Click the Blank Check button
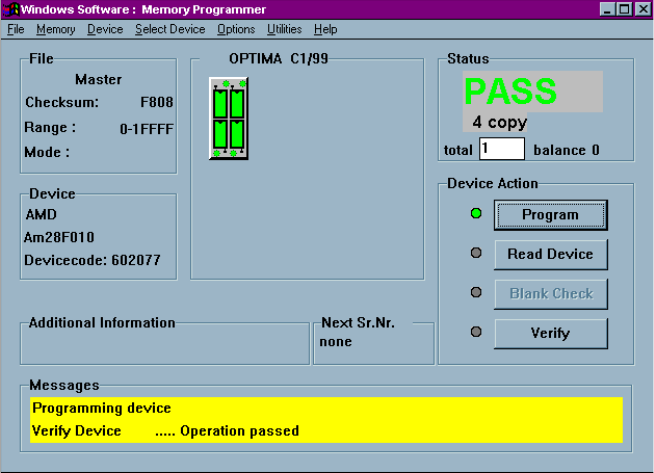 [x=551, y=294]
